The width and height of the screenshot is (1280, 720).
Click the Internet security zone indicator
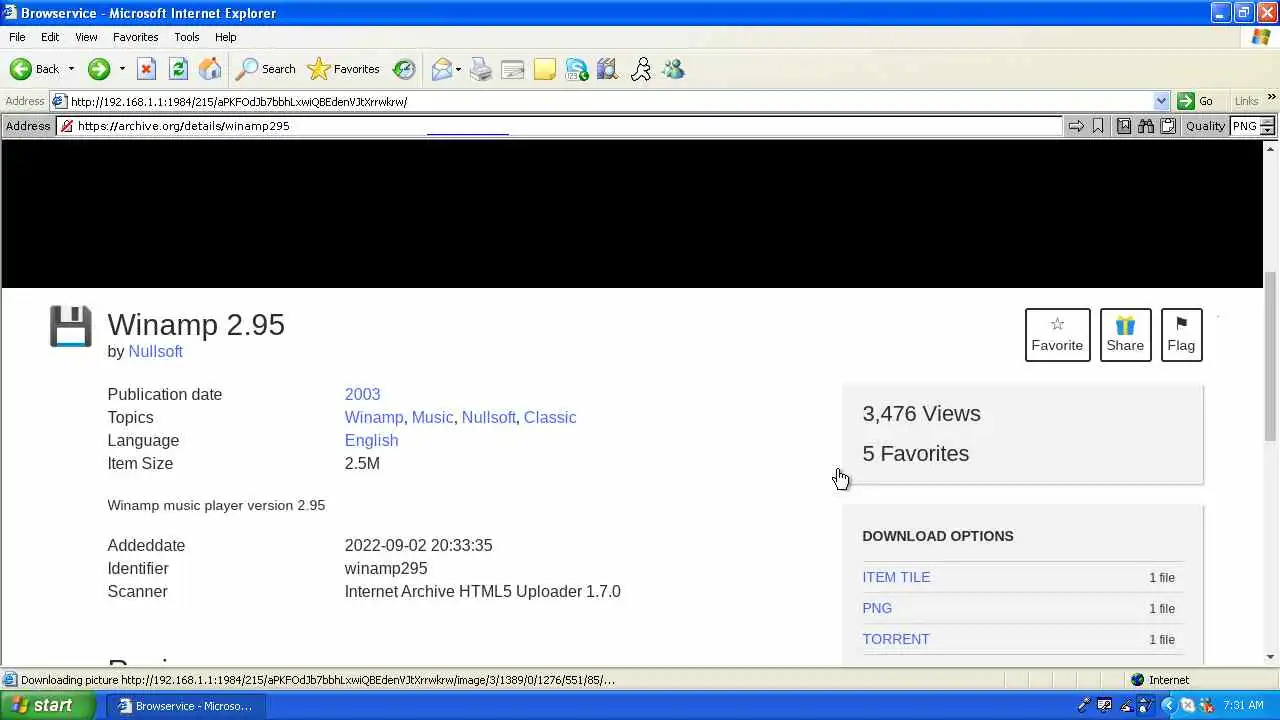coord(1160,680)
